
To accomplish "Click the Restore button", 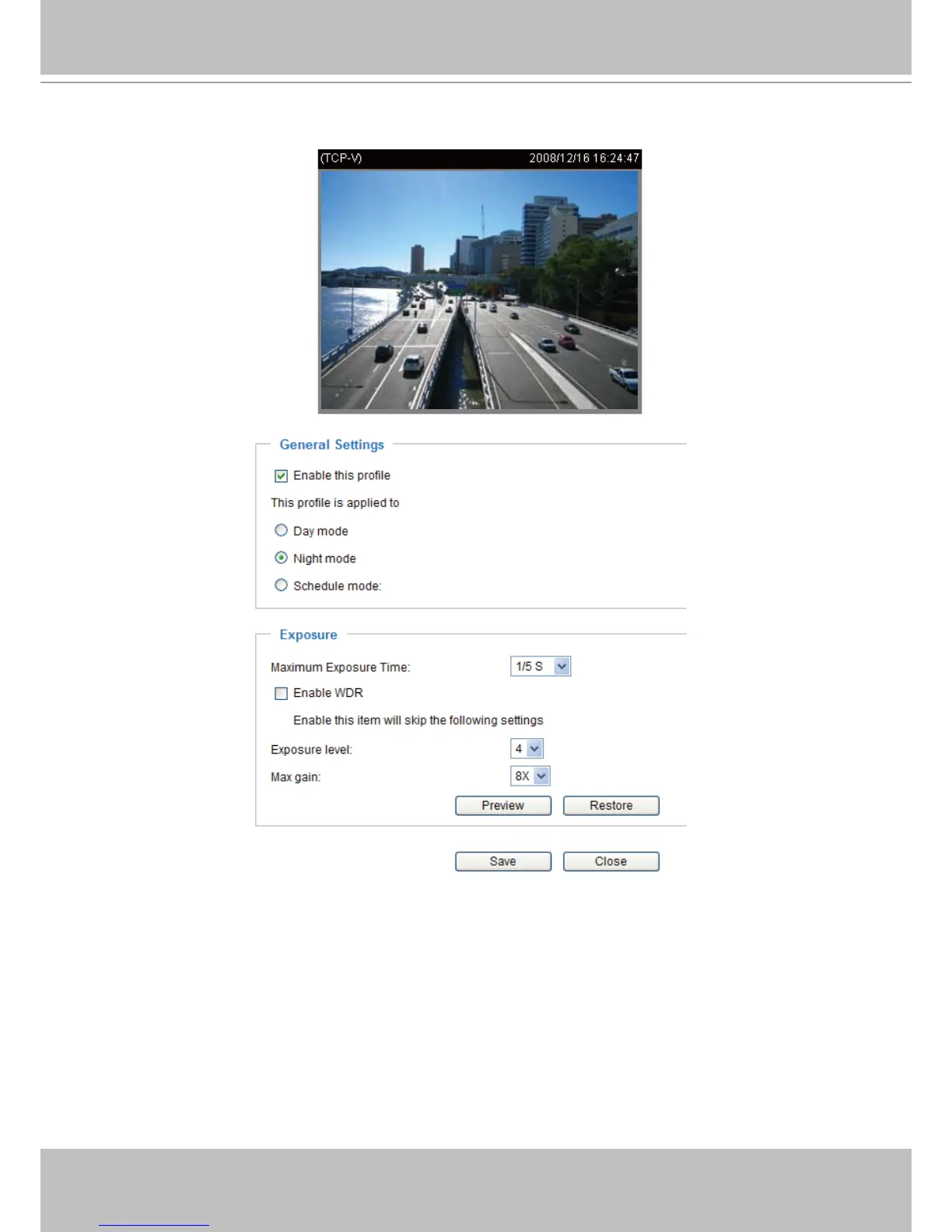I will tap(611, 806).
